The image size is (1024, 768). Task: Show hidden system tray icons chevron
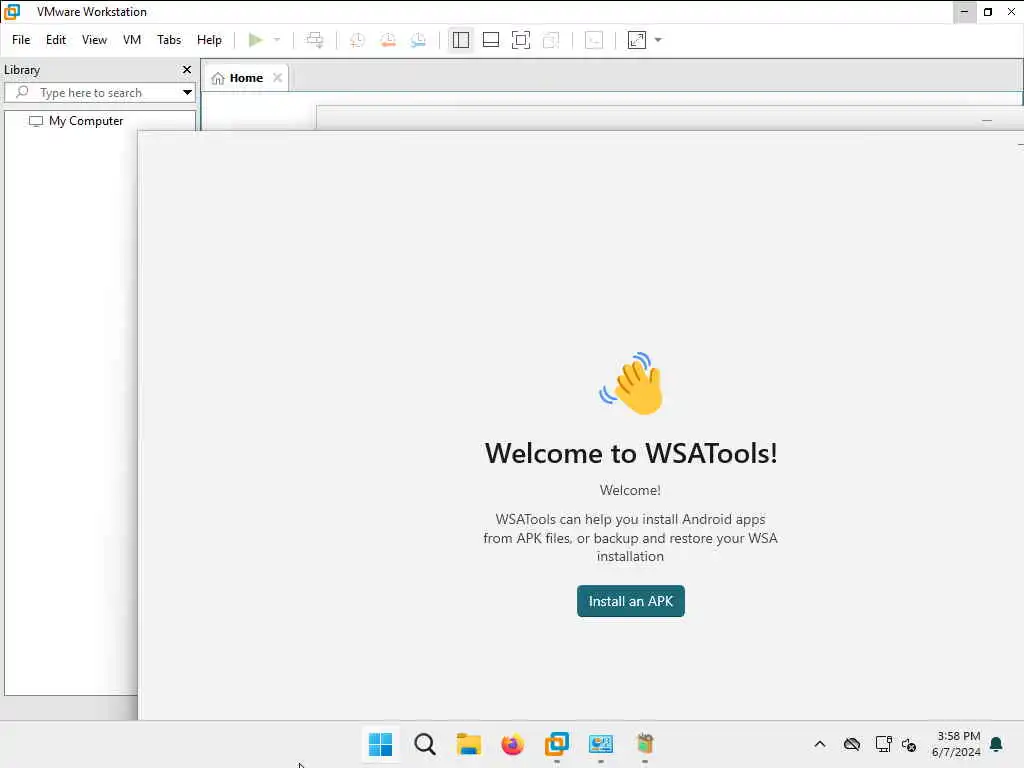tap(820, 744)
